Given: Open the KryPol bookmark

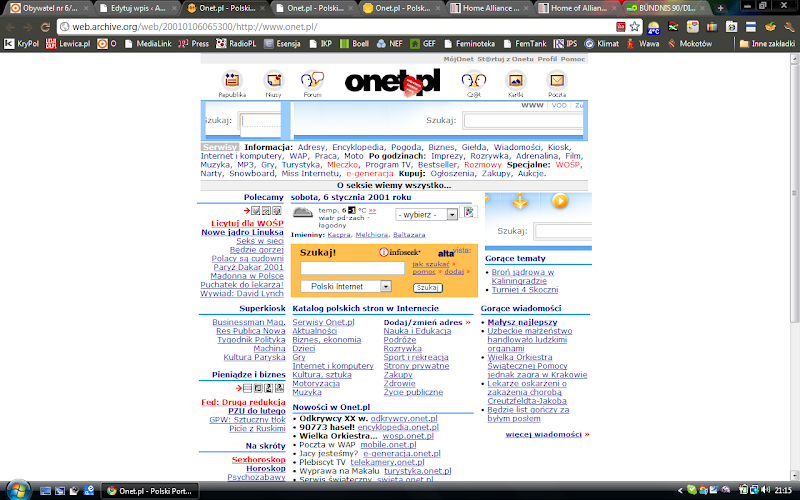Looking at the screenshot, I should (x=21, y=44).
